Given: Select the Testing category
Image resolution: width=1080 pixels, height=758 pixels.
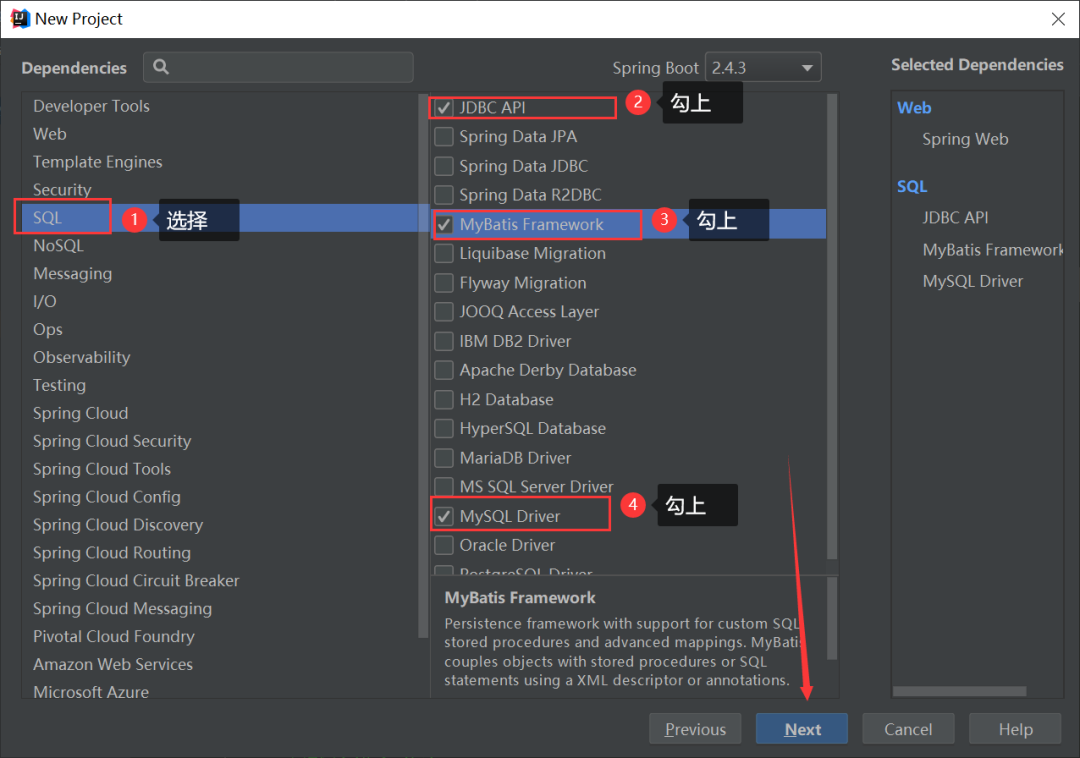Looking at the screenshot, I should click(x=59, y=385).
